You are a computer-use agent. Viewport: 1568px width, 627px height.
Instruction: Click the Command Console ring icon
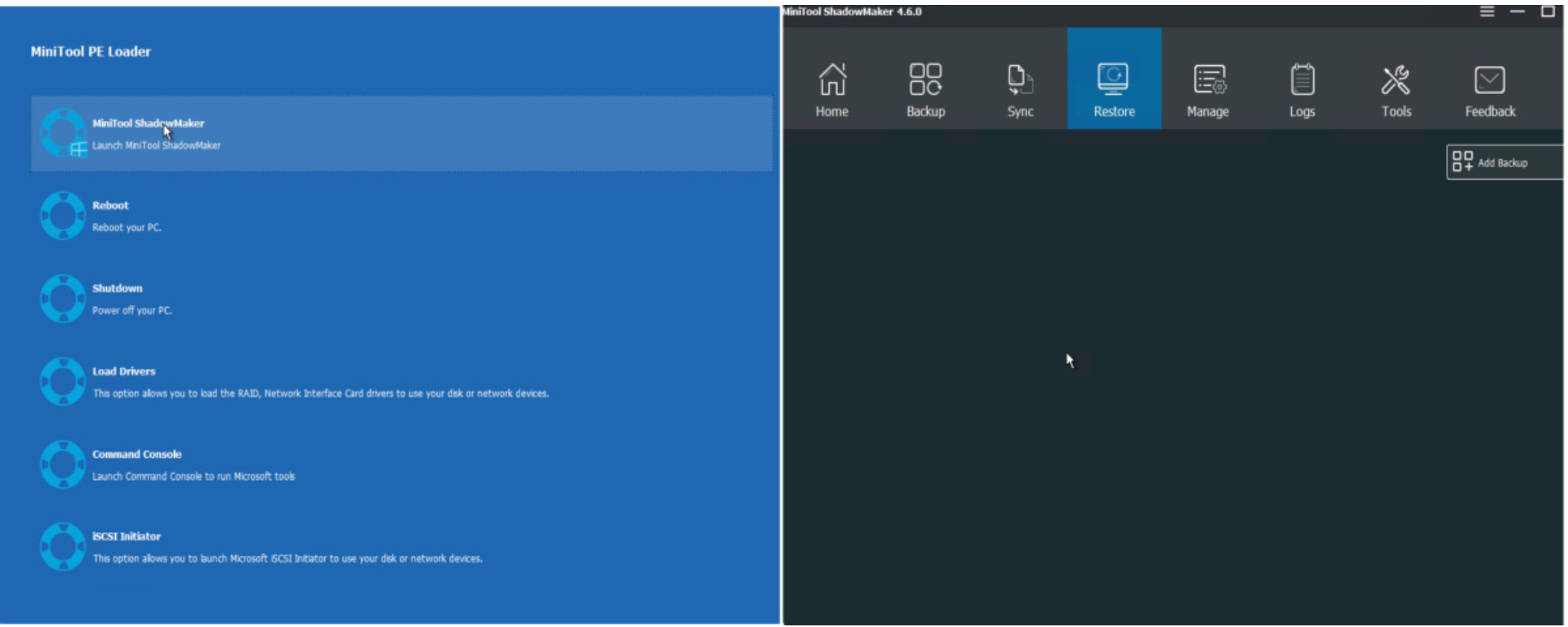pyautogui.click(x=63, y=465)
